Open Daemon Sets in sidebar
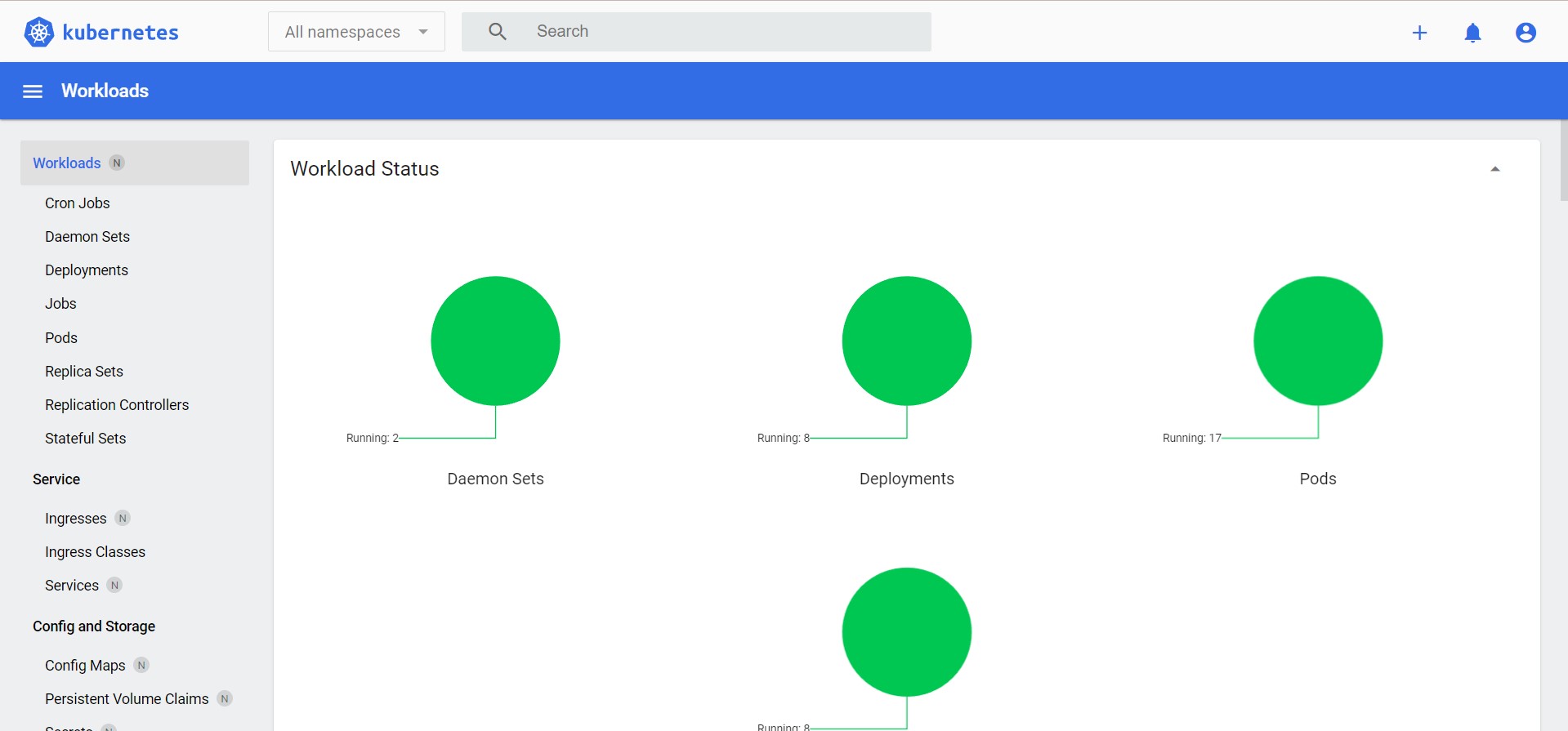This screenshot has height=731, width=1568. click(87, 236)
